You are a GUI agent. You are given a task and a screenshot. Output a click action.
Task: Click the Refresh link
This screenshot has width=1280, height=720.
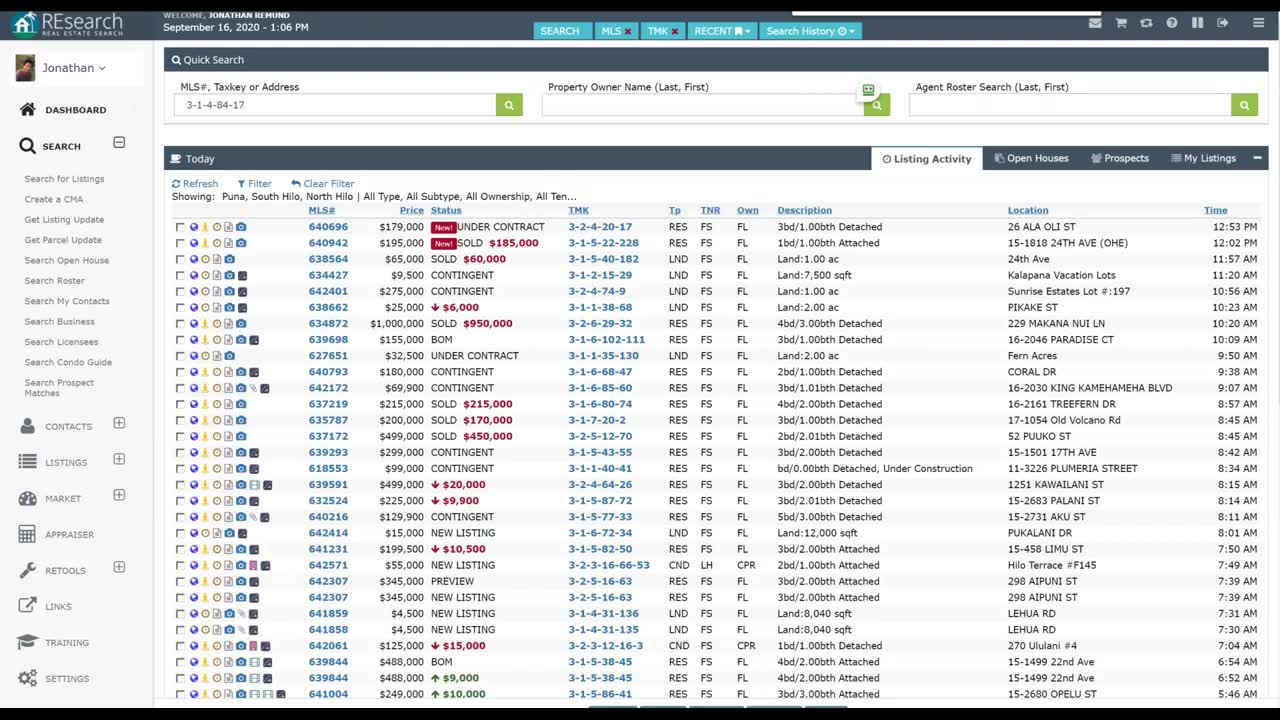[x=195, y=184]
